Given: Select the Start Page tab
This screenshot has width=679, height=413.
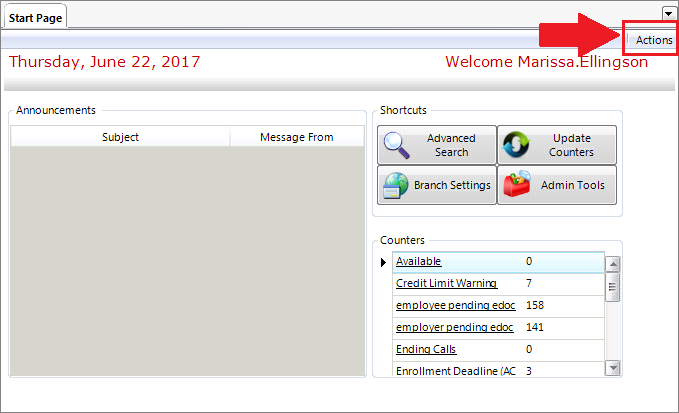Looking at the screenshot, I should click(x=36, y=18).
